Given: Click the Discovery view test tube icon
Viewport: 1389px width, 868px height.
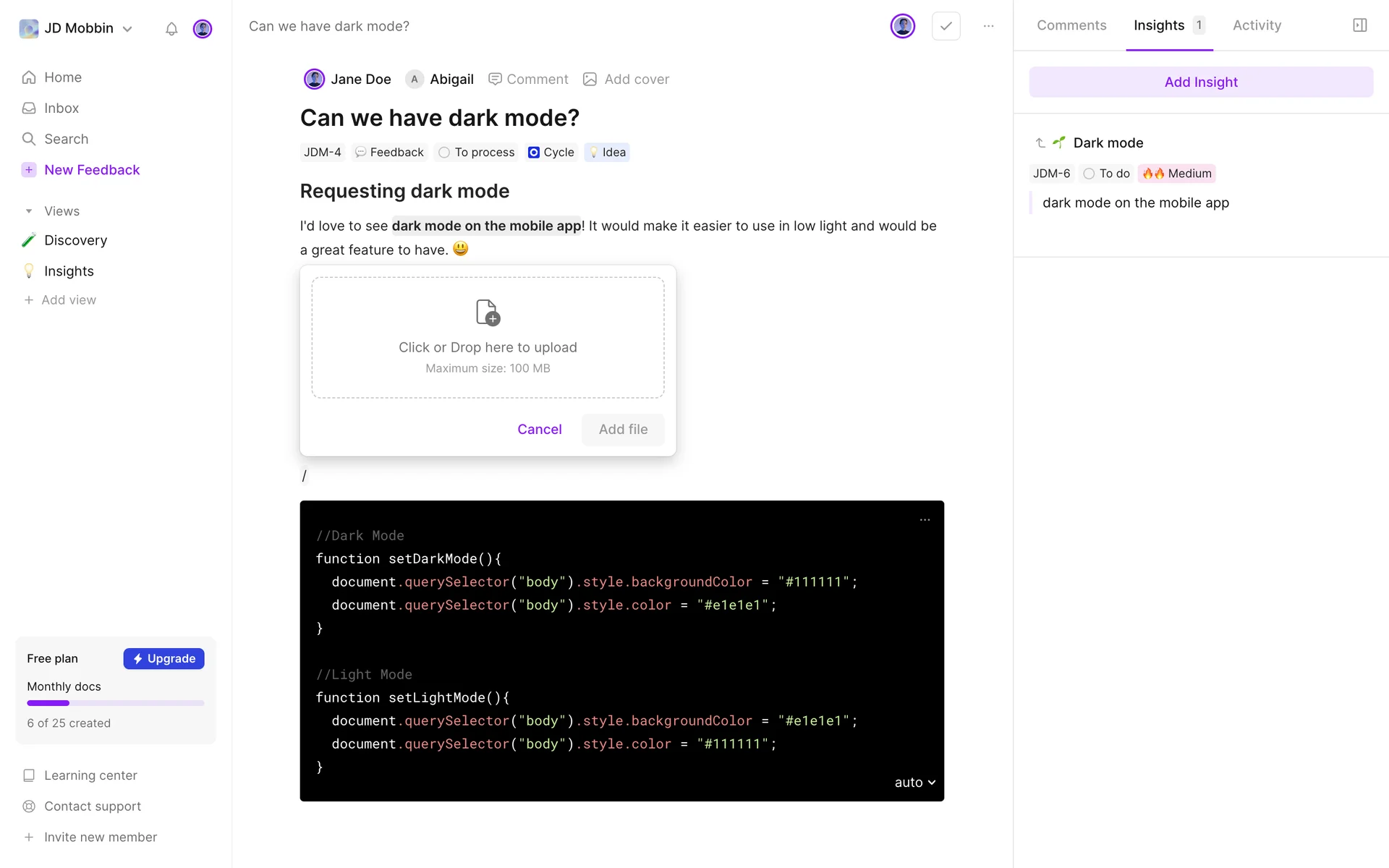Looking at the screenshot, I should click(x=29, y=240).
